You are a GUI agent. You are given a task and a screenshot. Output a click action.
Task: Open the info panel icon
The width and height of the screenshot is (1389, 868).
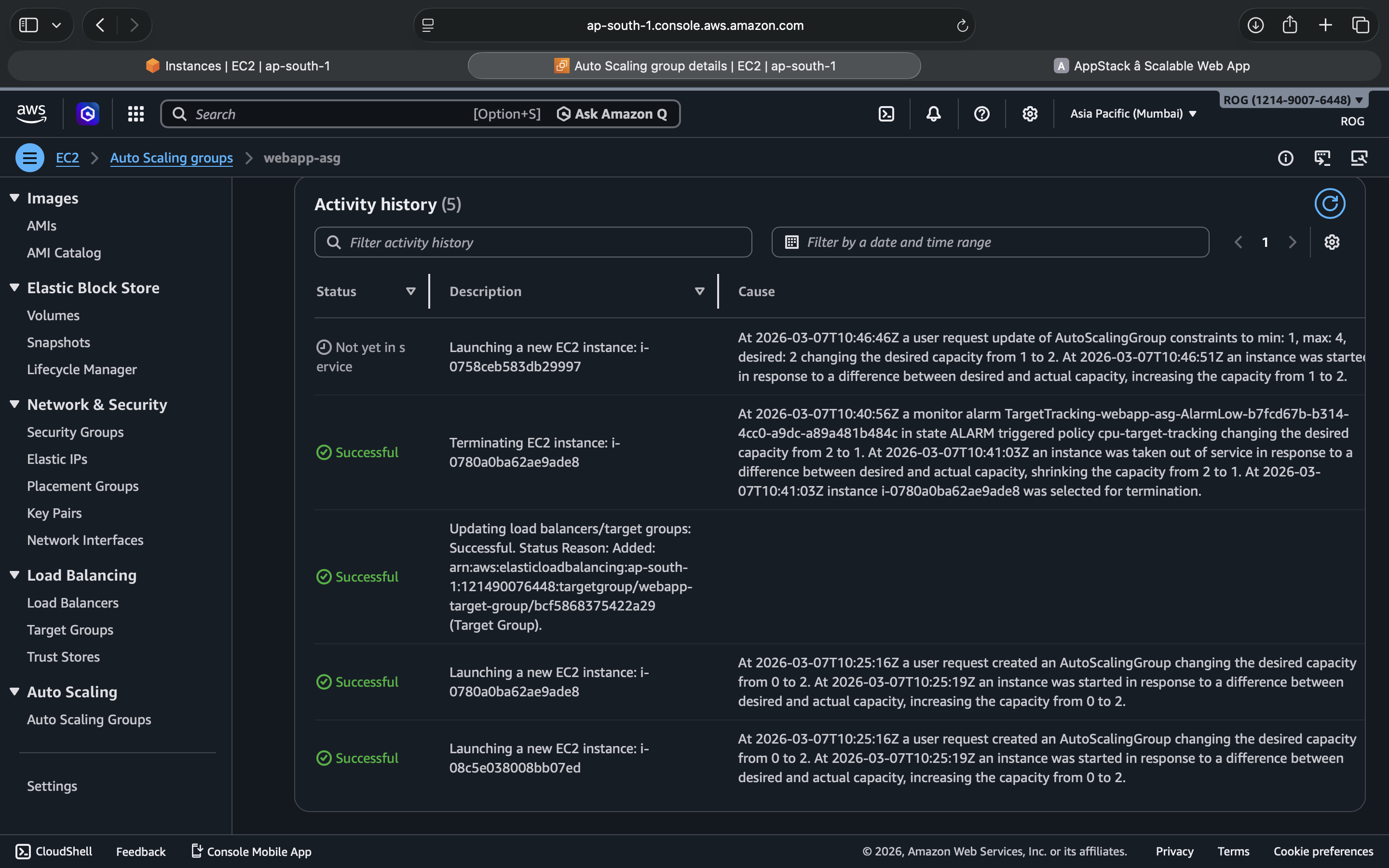(x=1285, y=158)
